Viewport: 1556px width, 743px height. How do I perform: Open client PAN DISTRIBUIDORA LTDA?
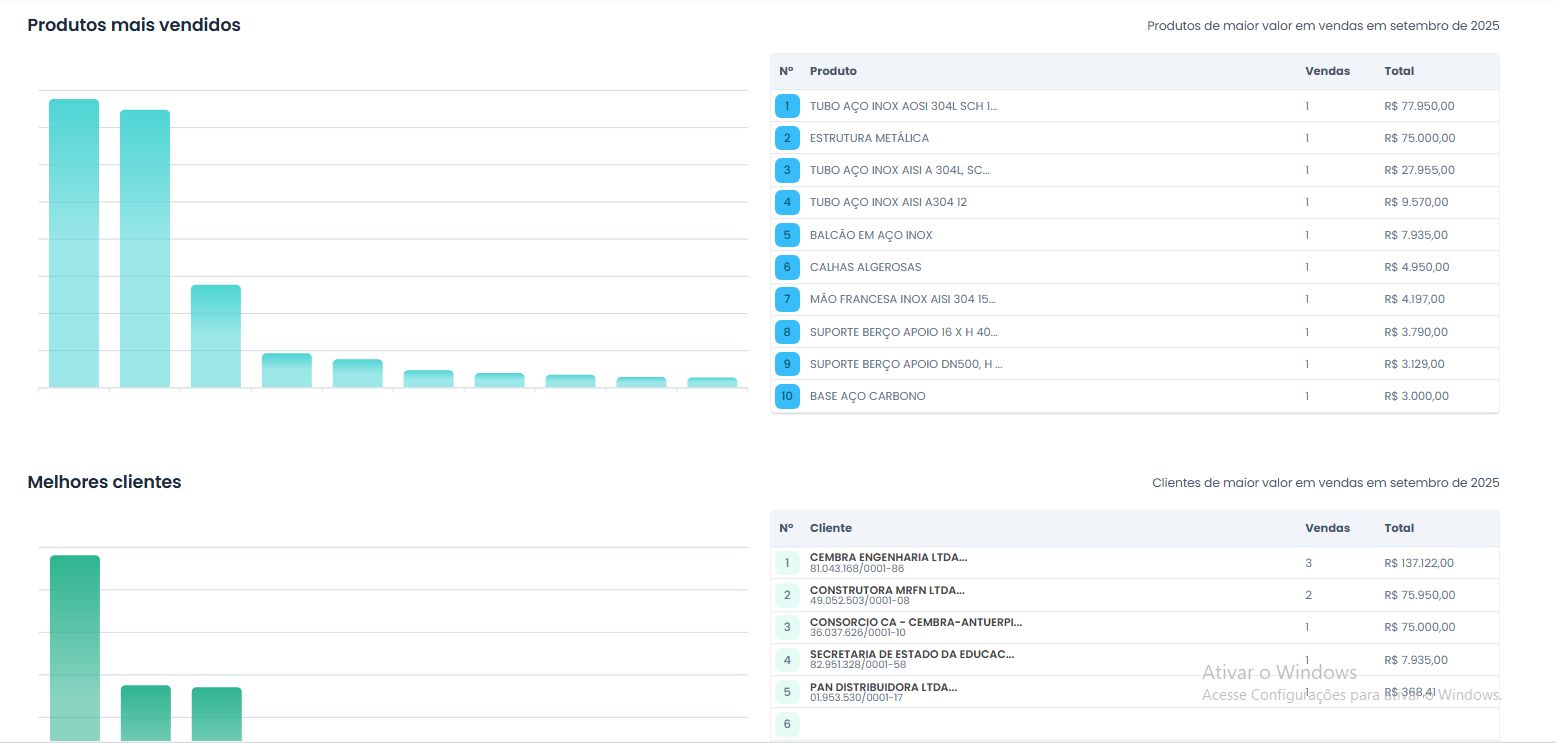pos(883,687)
